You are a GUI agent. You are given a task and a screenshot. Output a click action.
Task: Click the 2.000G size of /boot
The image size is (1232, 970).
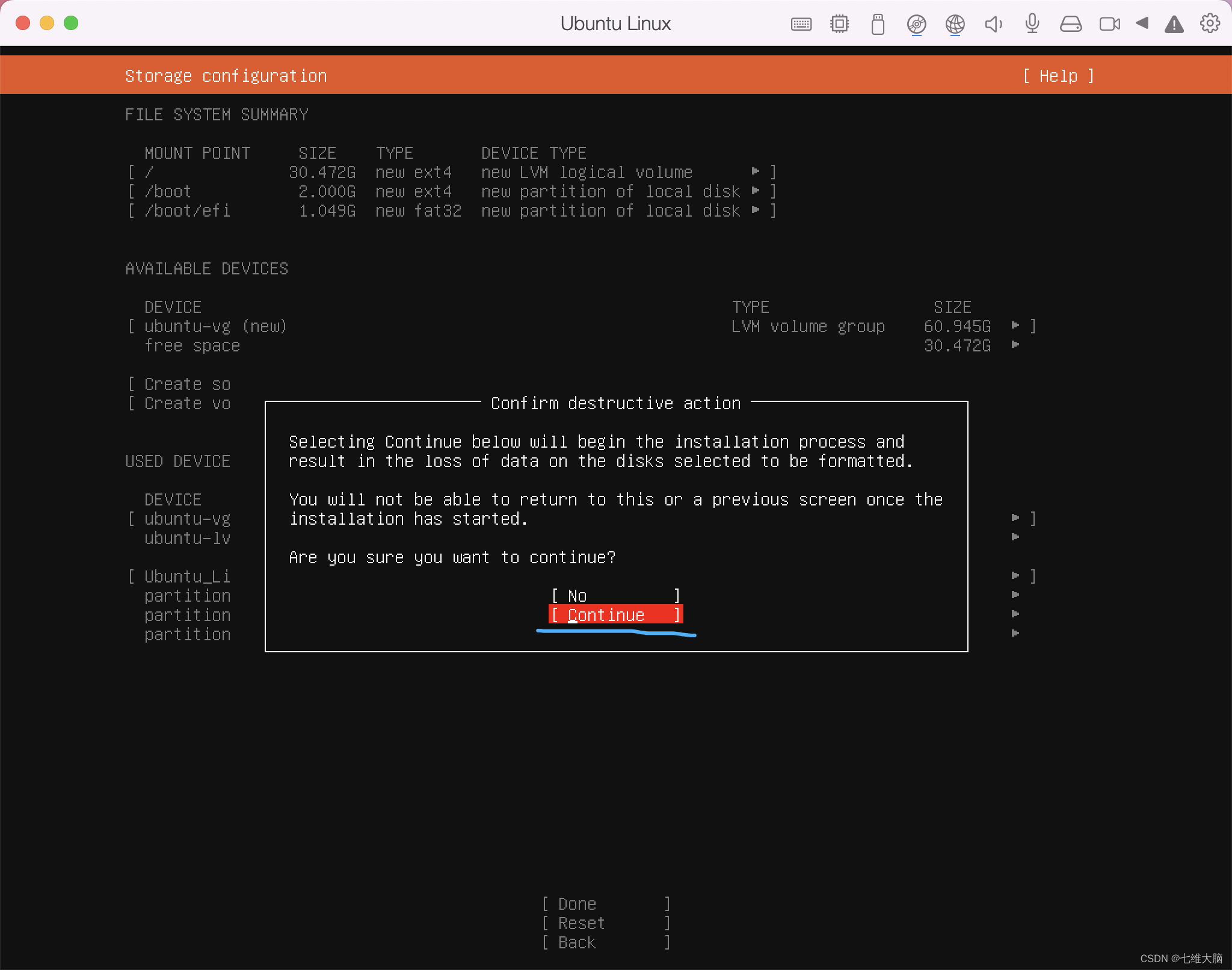[x=327, y=191]
